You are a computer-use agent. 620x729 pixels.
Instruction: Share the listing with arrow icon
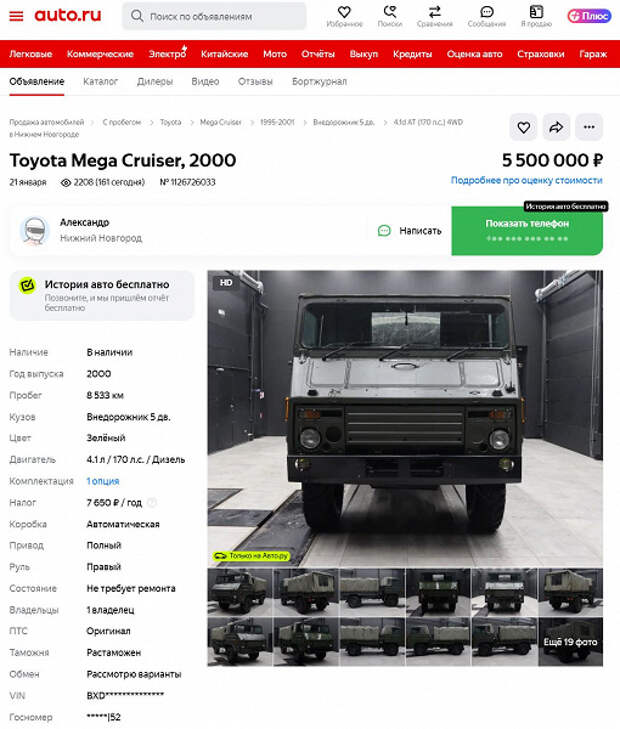point(556,127)
